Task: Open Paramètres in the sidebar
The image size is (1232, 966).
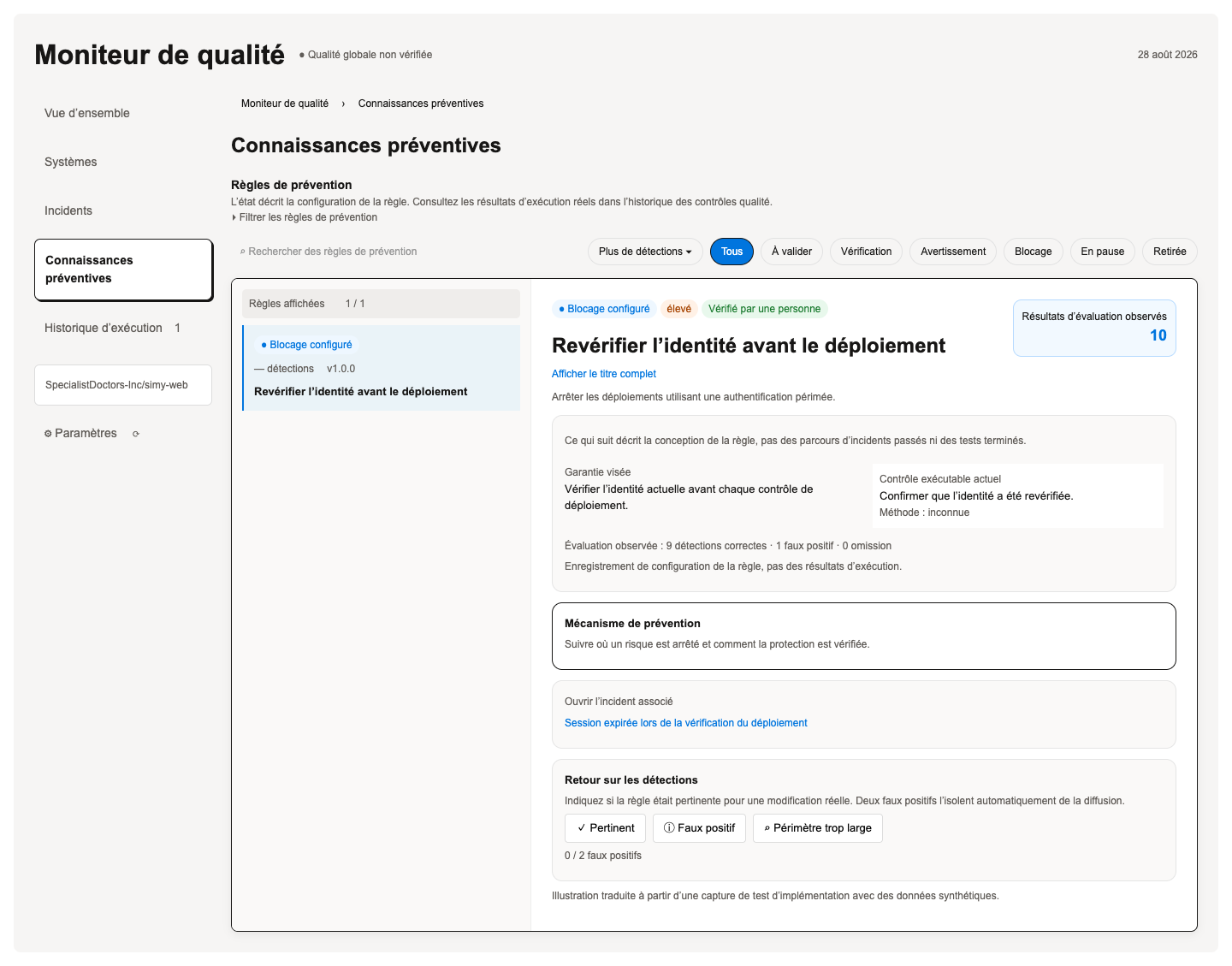Action: (x=80, y=433)
